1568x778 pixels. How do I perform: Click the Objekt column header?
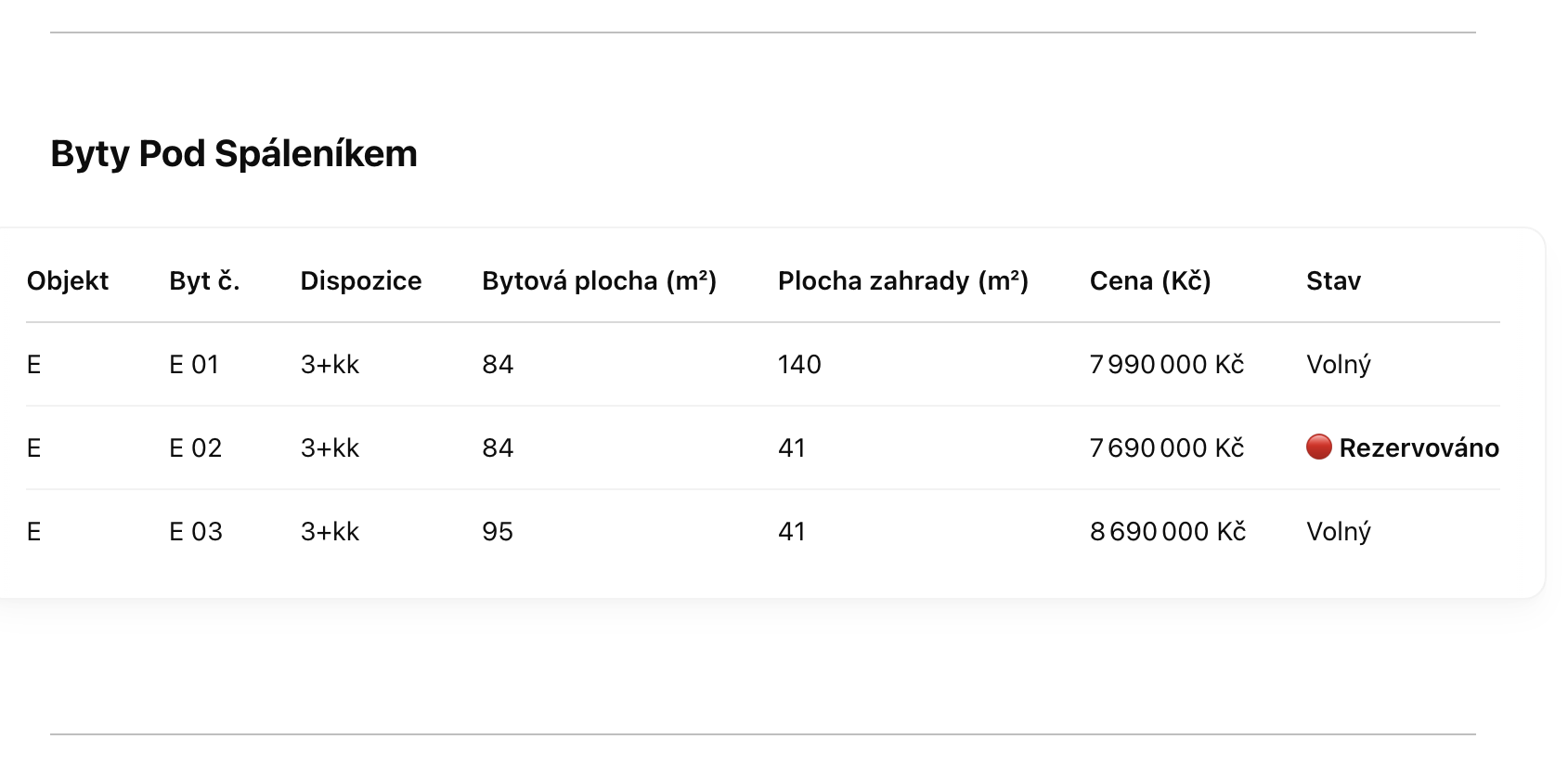68,280
